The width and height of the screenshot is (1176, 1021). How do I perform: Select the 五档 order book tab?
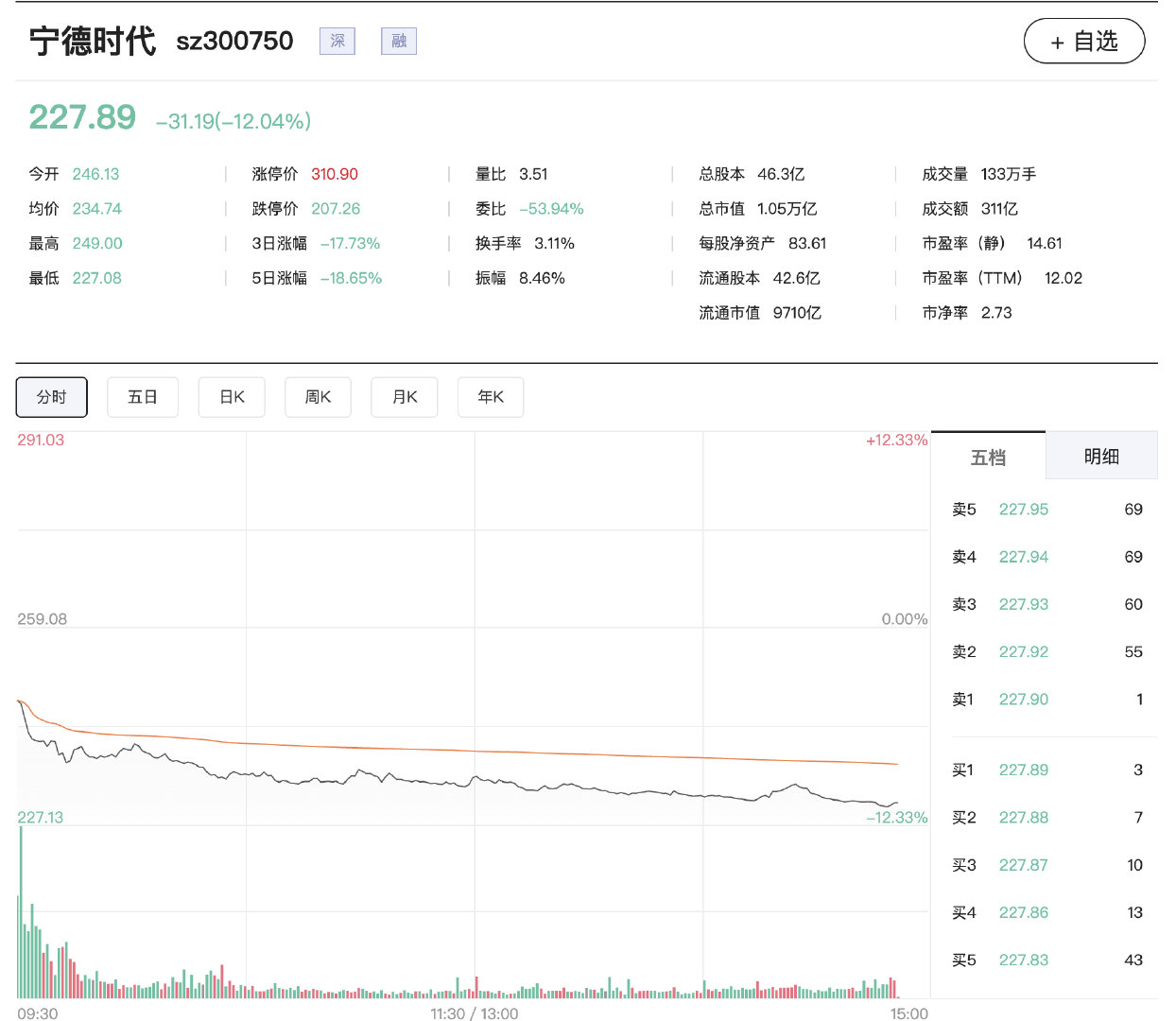989,457
